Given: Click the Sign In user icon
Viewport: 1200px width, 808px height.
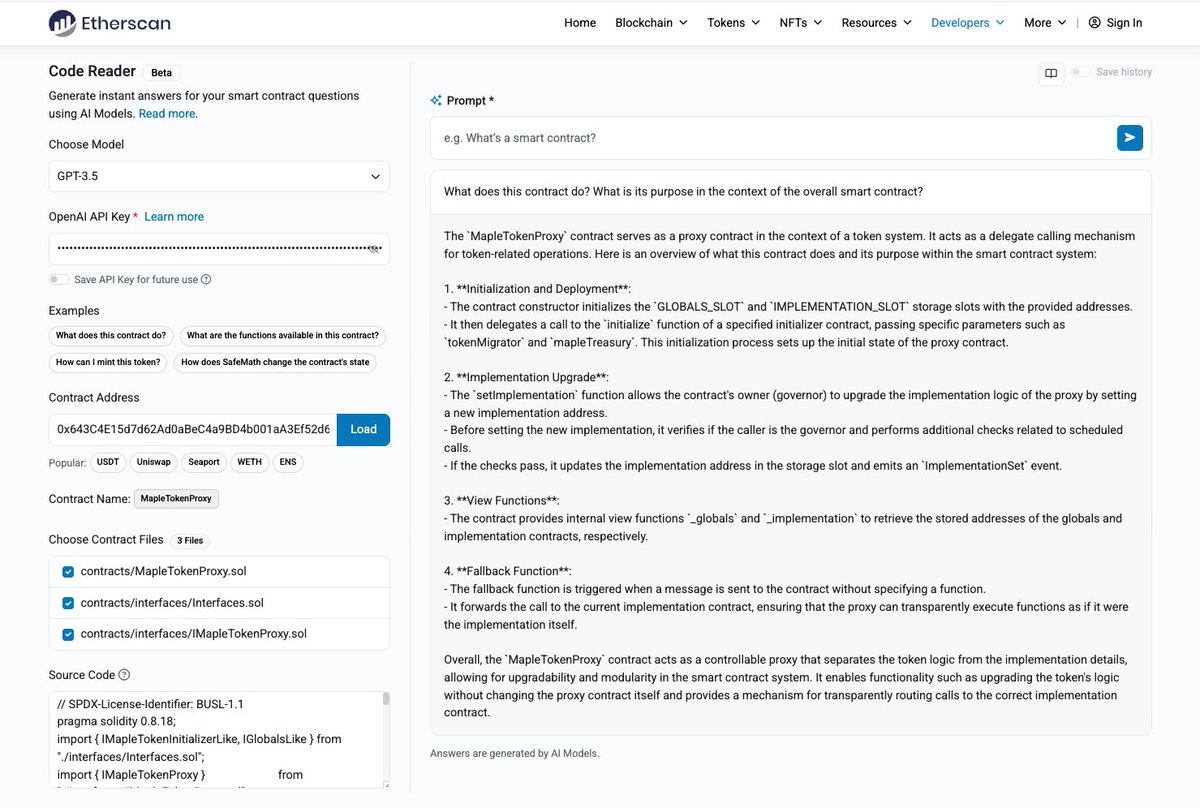Looking at the screenshot, I should tap(1094, 23).
